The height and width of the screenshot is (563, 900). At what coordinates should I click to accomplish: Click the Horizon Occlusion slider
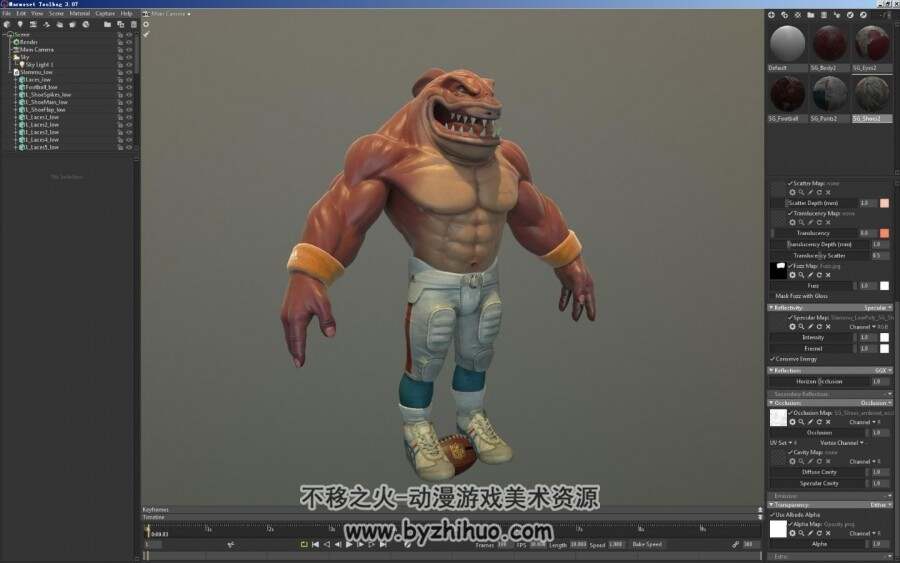(820, 382)
